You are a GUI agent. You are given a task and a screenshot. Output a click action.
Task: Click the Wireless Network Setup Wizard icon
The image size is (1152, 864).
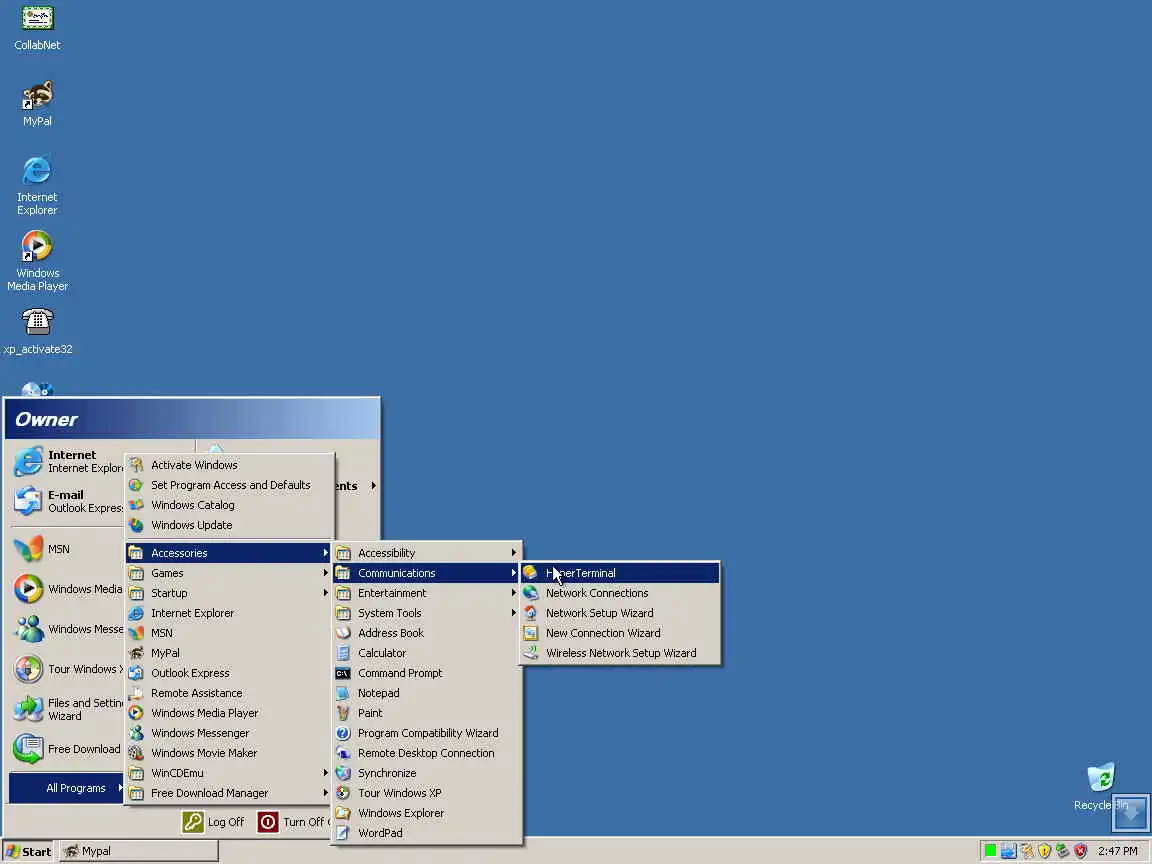pyautogui.click(x=530, y=652)
